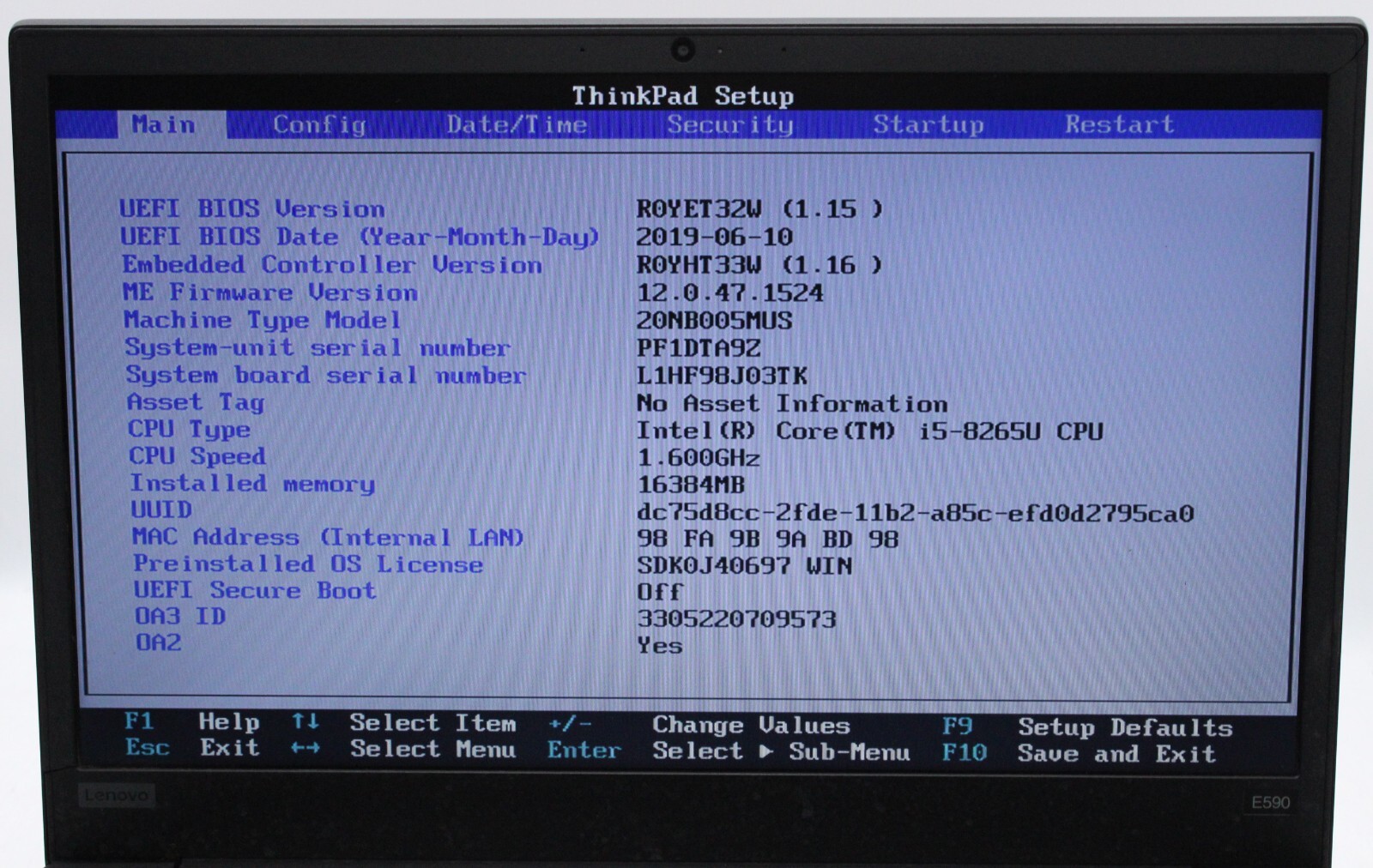Viewport: 1373px width, 868px height.
Task: Select the 1.600GHz value
Action: [x=698, y=458]
